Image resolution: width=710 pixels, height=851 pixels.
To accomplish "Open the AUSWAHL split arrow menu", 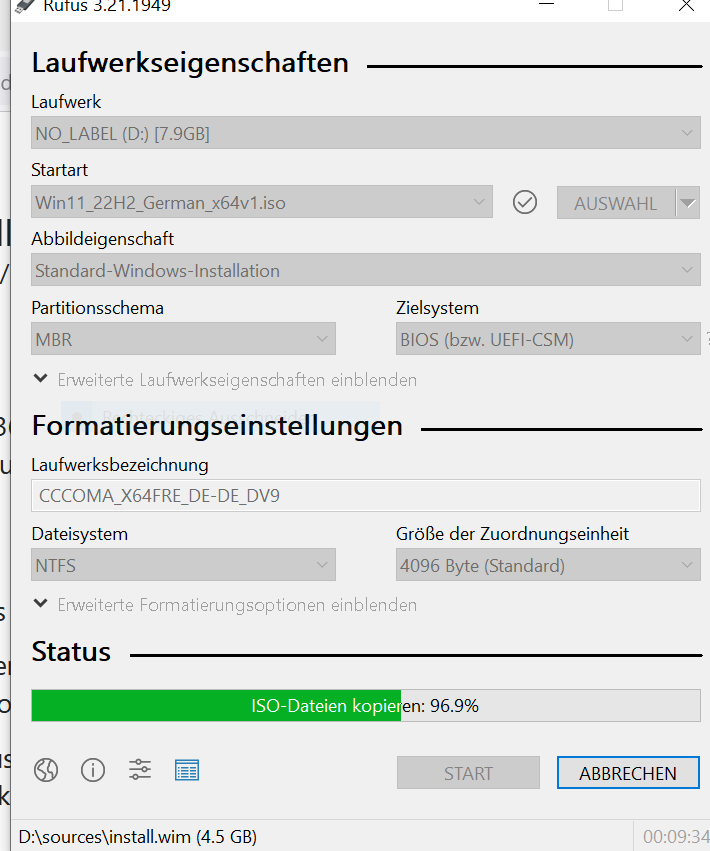I will click(688, 203).
